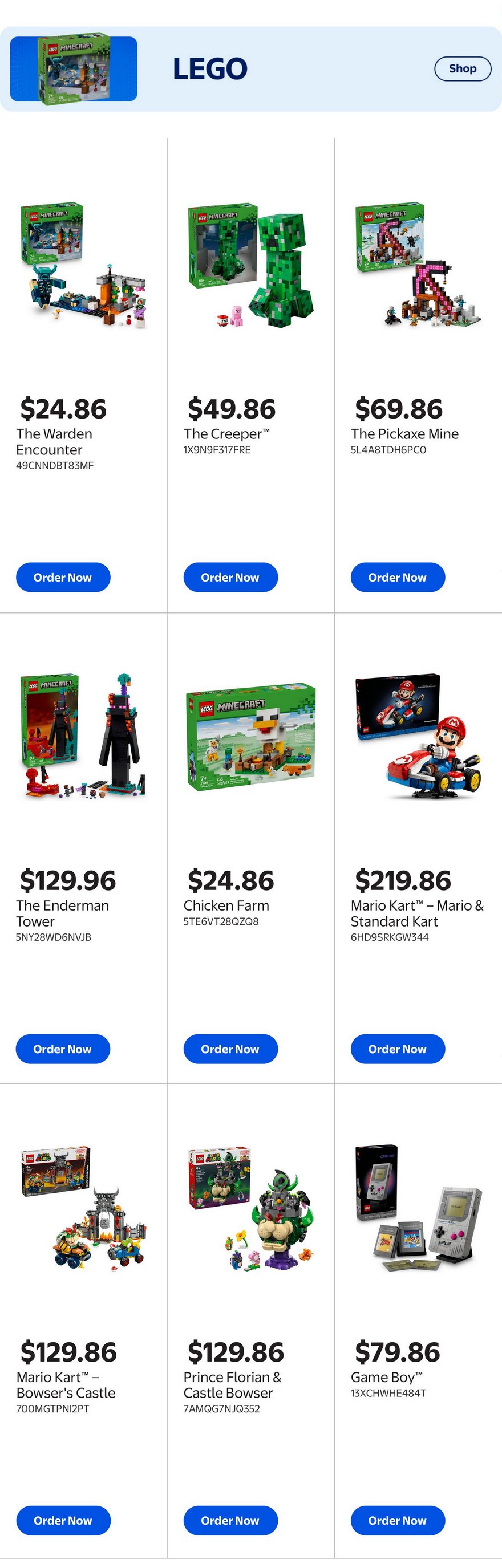Screen dimensions: 502x1568
Task: Click the Game Boy product image
Action: click(418, 1208)
